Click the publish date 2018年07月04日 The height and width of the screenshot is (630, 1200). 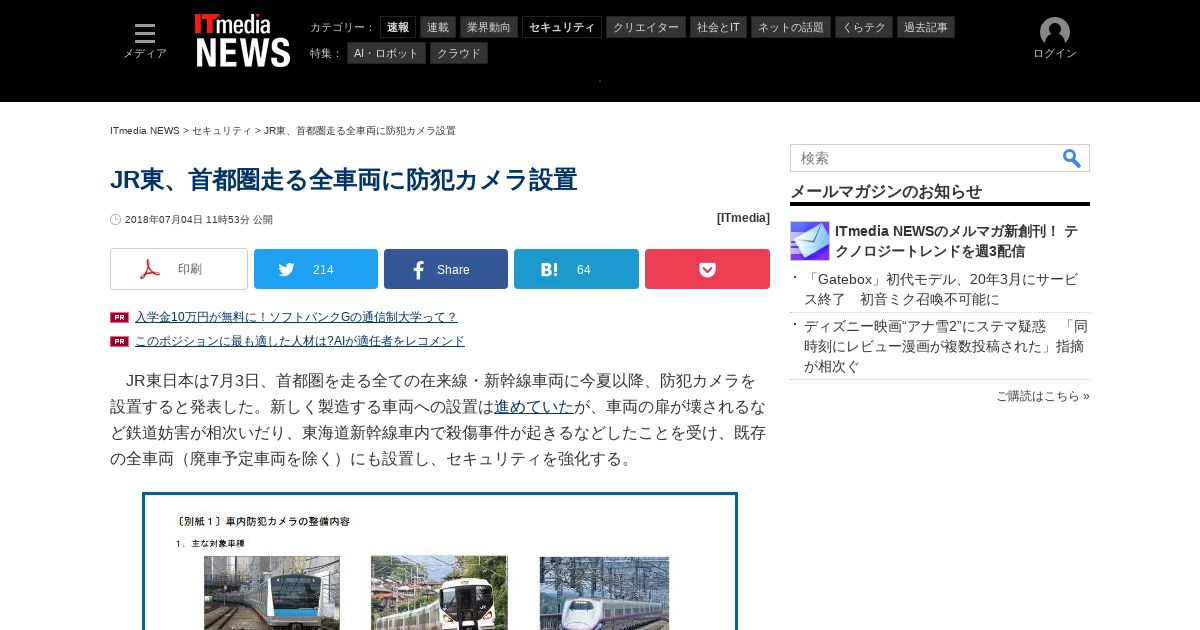(164, 220)
